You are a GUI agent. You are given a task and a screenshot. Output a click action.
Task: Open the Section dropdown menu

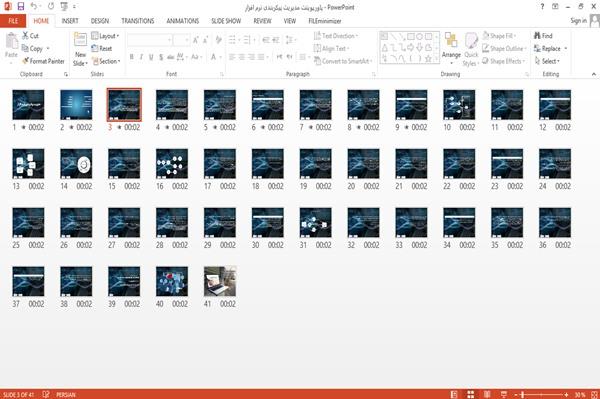[x=106, y=61]
